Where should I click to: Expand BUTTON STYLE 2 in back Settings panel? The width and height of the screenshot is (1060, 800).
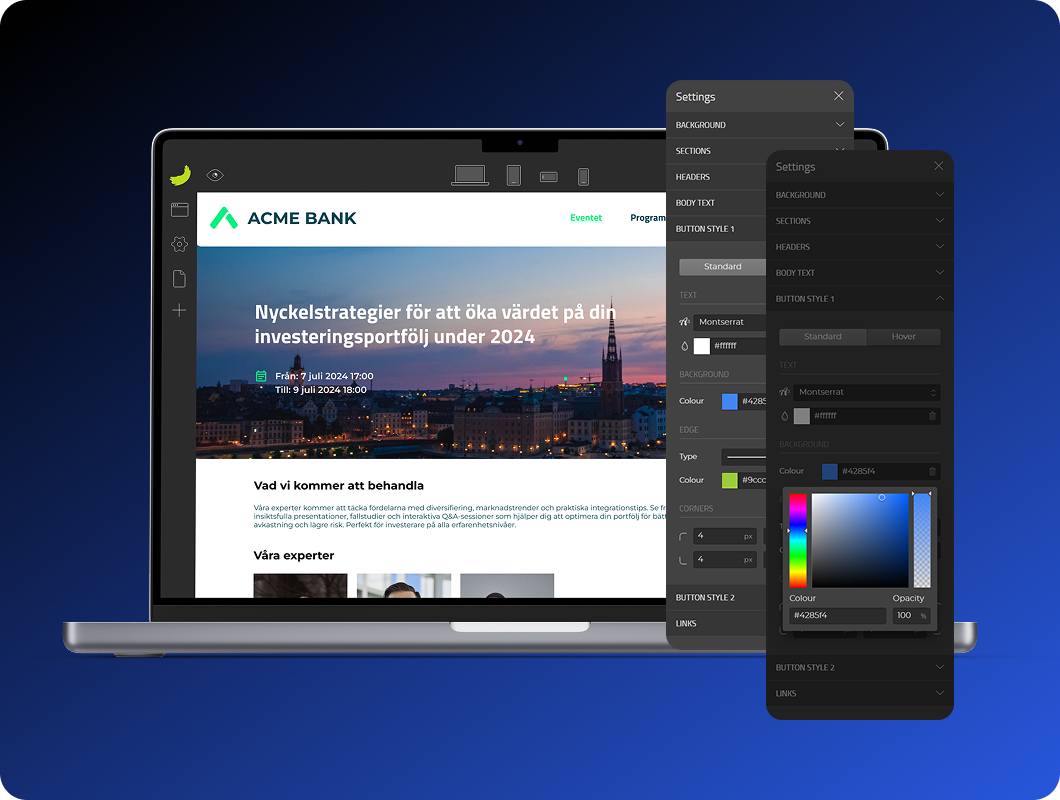click(x=717, y=598)
